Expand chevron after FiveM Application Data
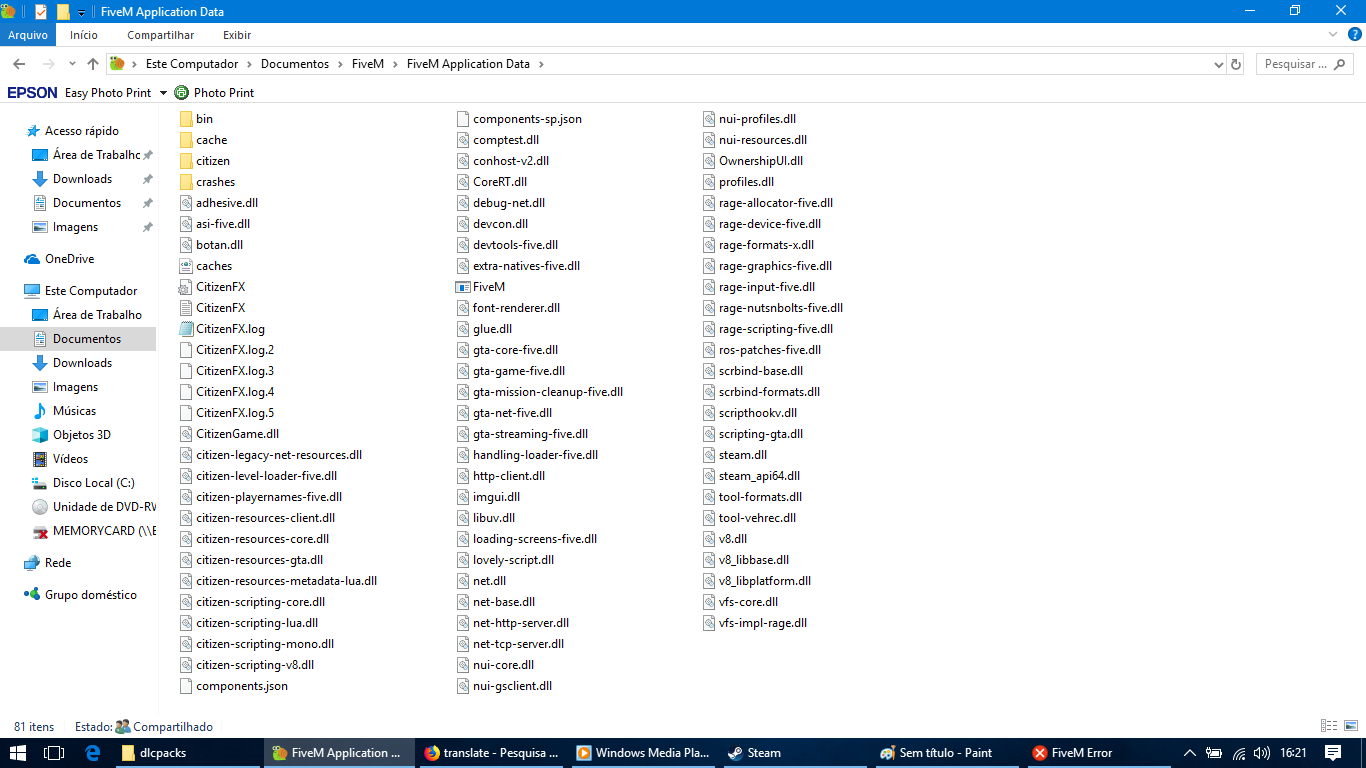Screen dimensions: 1366x768 tap(541, 64)
